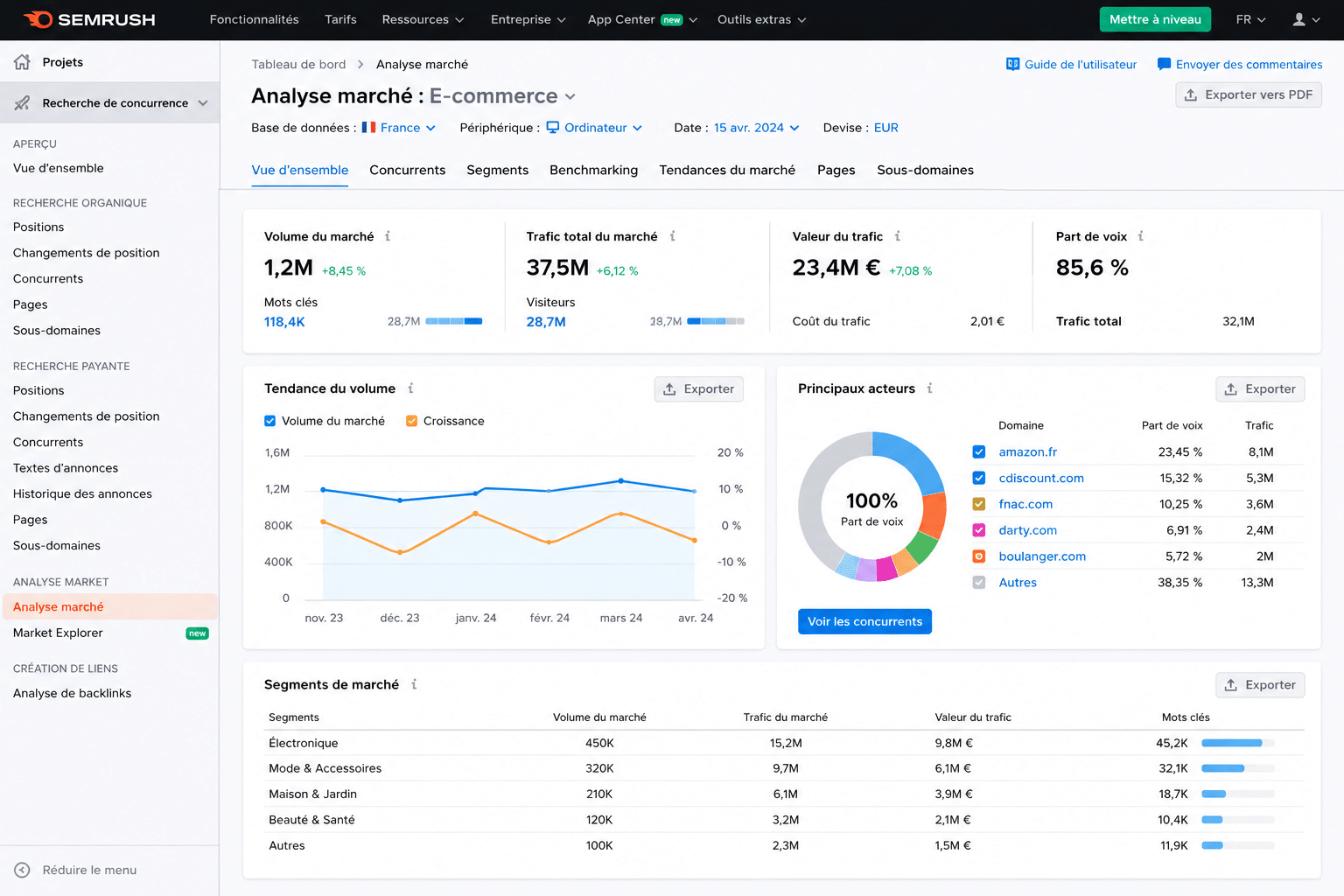Toggle Volume du marché chart checkbox

(270, 421)
